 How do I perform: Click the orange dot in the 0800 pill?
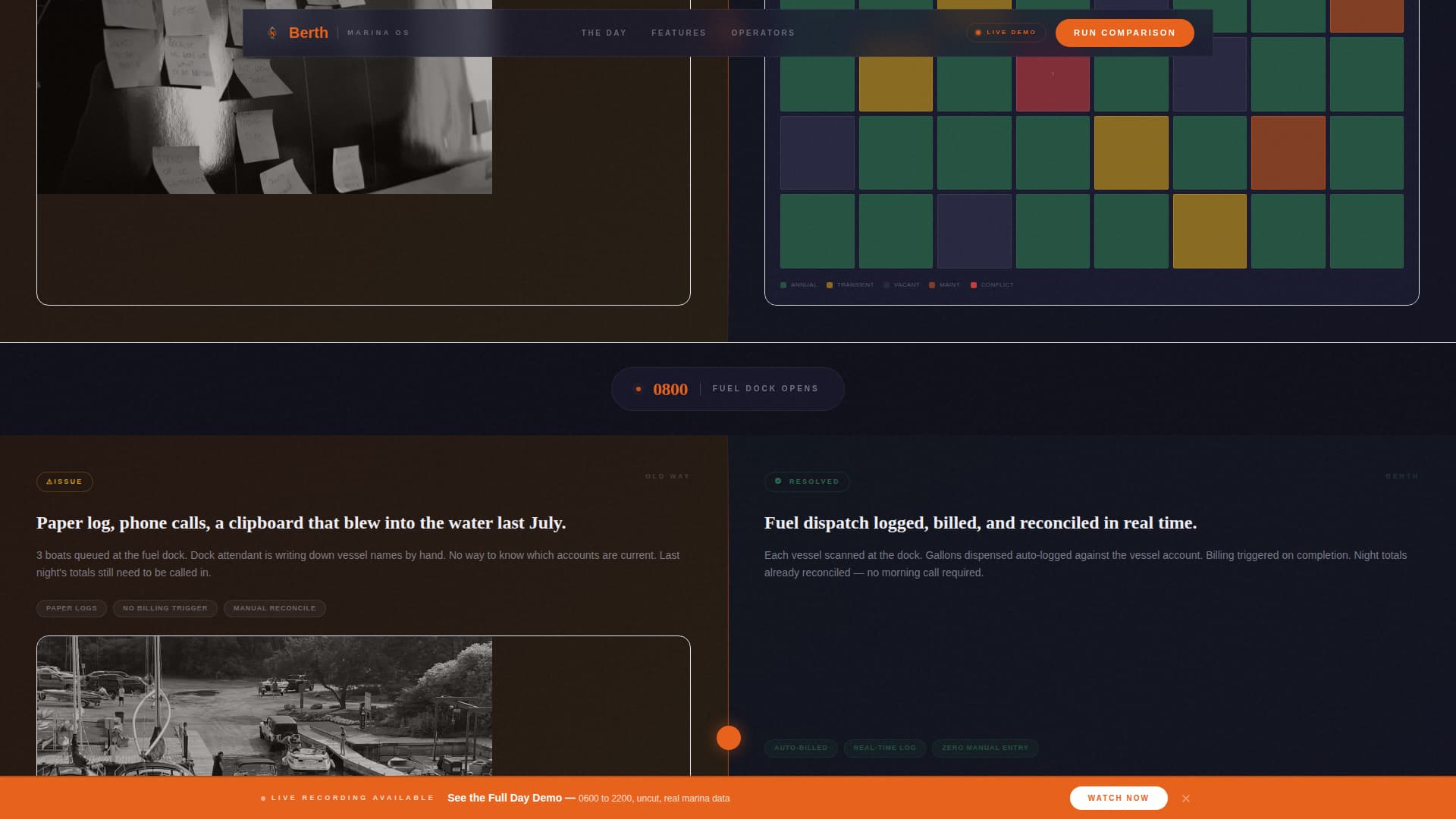click(x=638, y=389)
